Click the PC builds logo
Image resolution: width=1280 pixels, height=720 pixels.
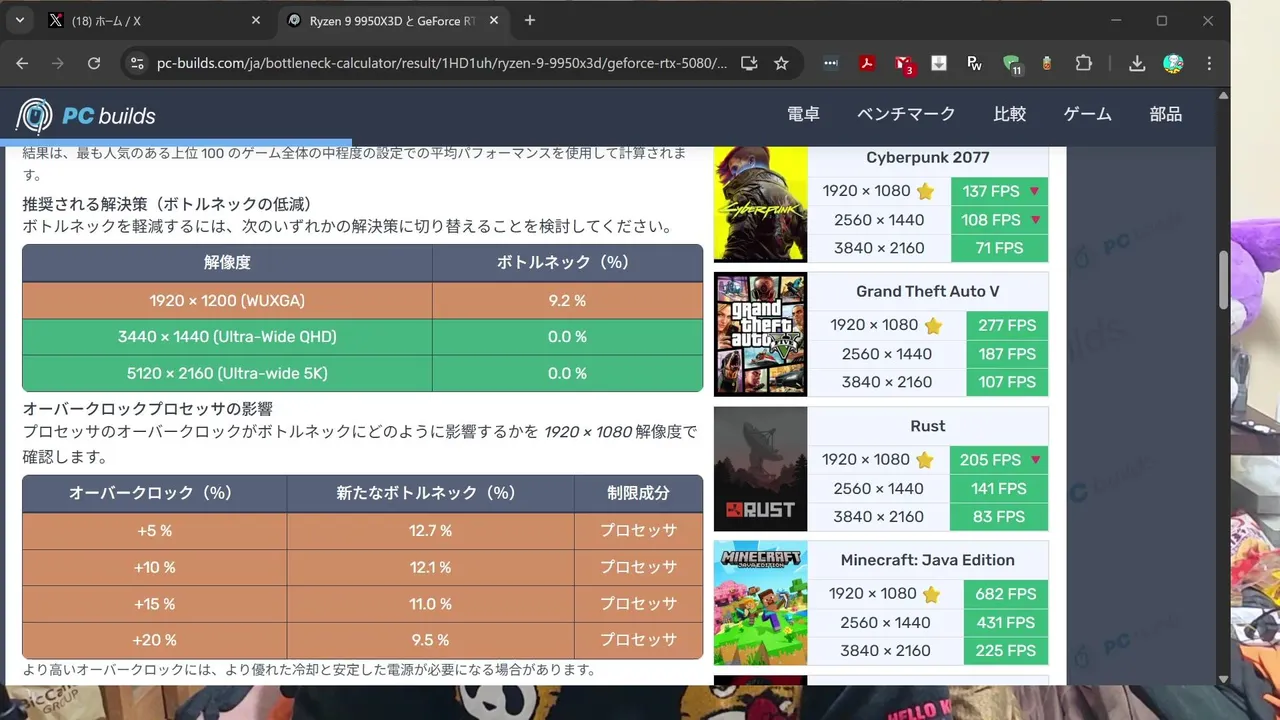point(86,116)
